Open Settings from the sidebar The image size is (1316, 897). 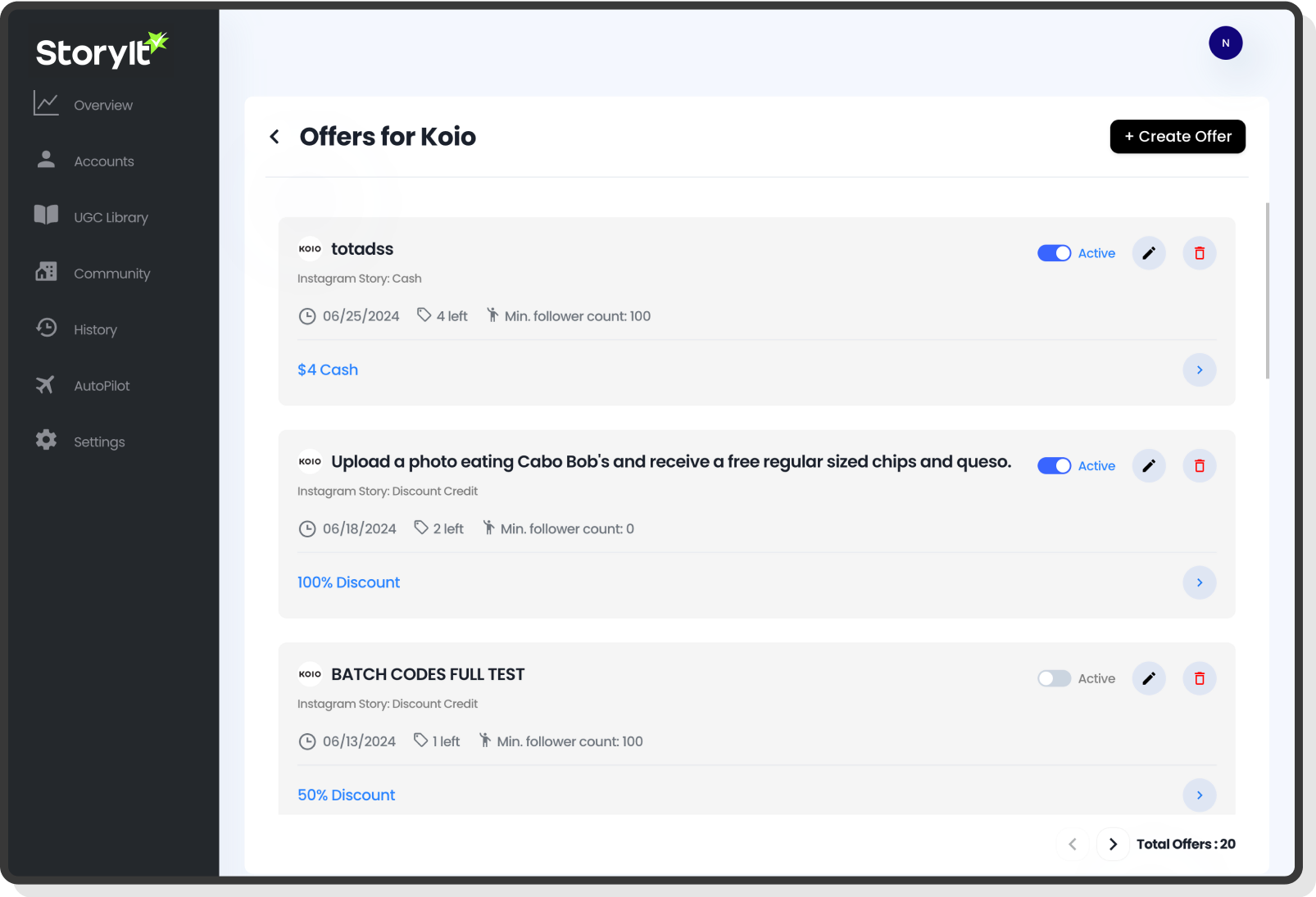99,442
